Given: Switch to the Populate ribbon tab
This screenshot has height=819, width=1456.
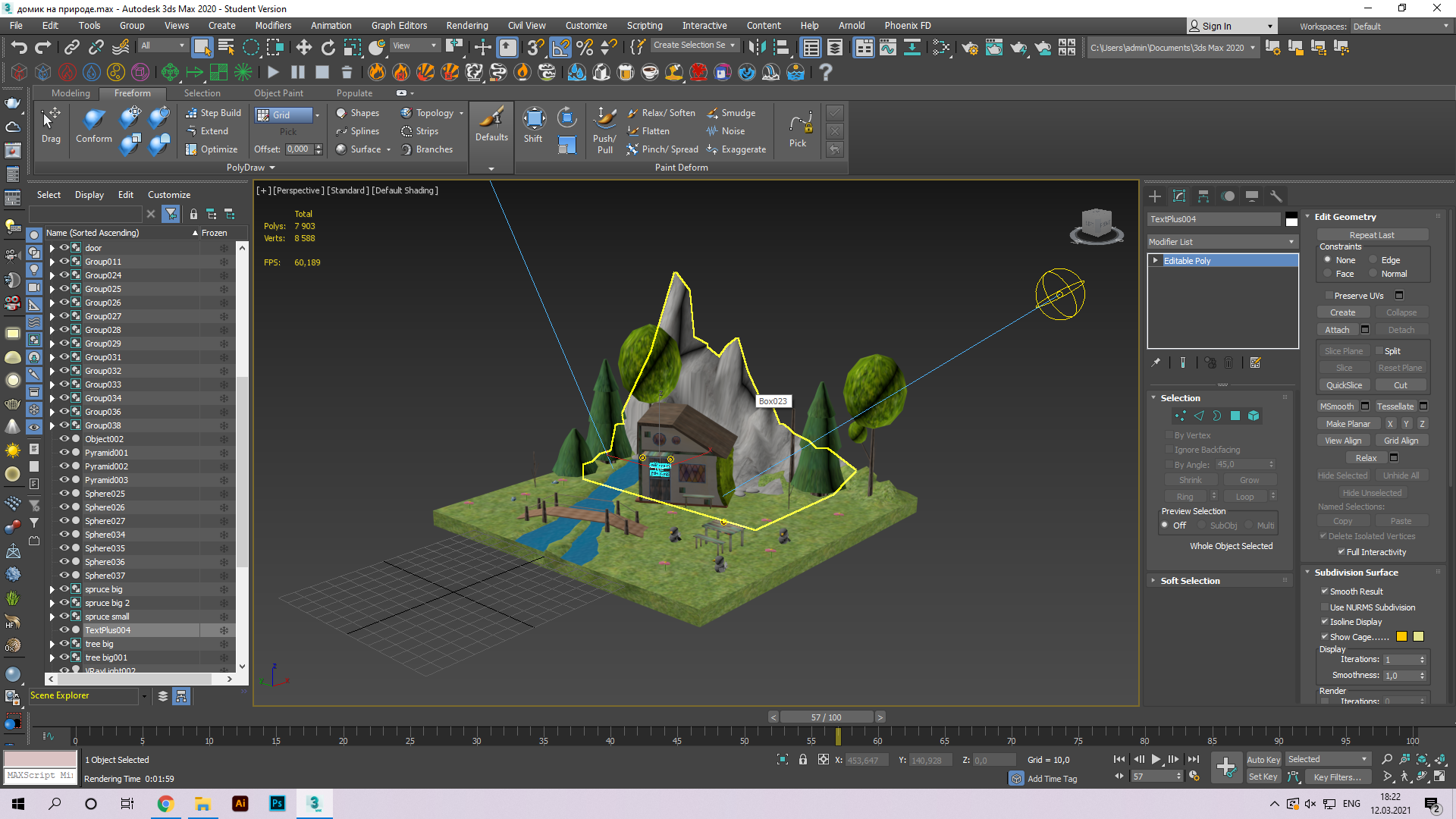Looking at the screenshot, I should (354, 93).
